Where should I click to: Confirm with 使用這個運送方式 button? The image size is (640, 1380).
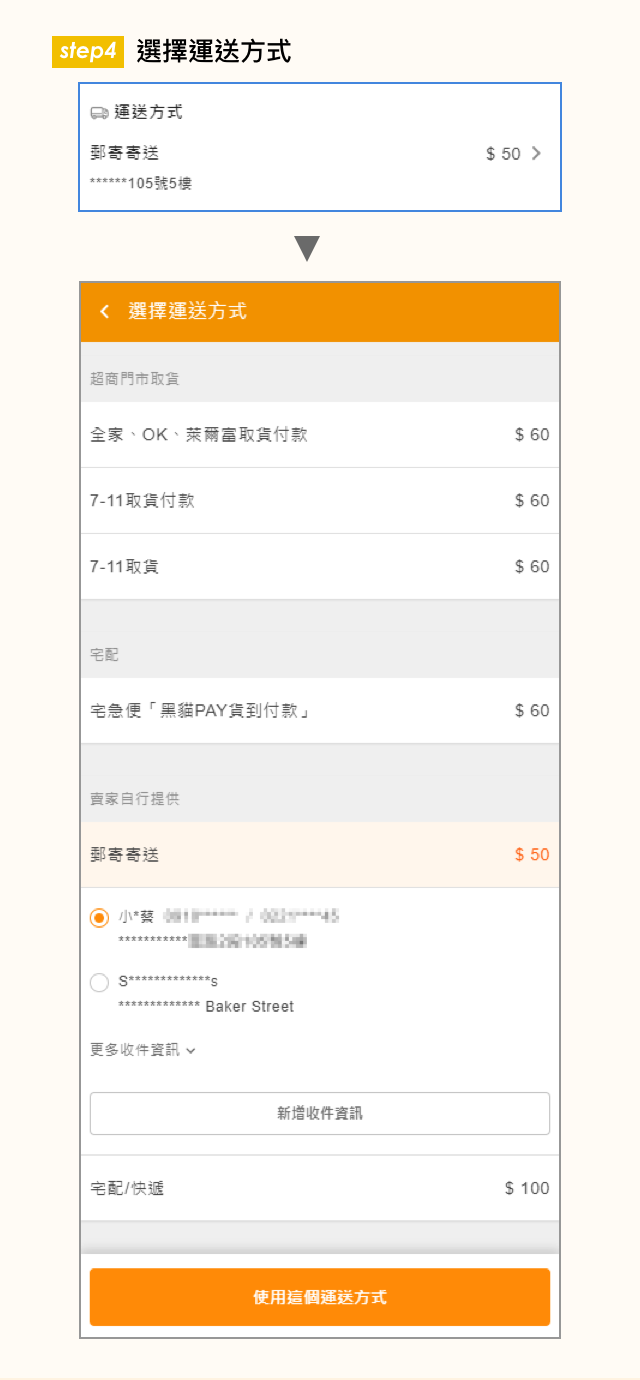[320, 1297]
